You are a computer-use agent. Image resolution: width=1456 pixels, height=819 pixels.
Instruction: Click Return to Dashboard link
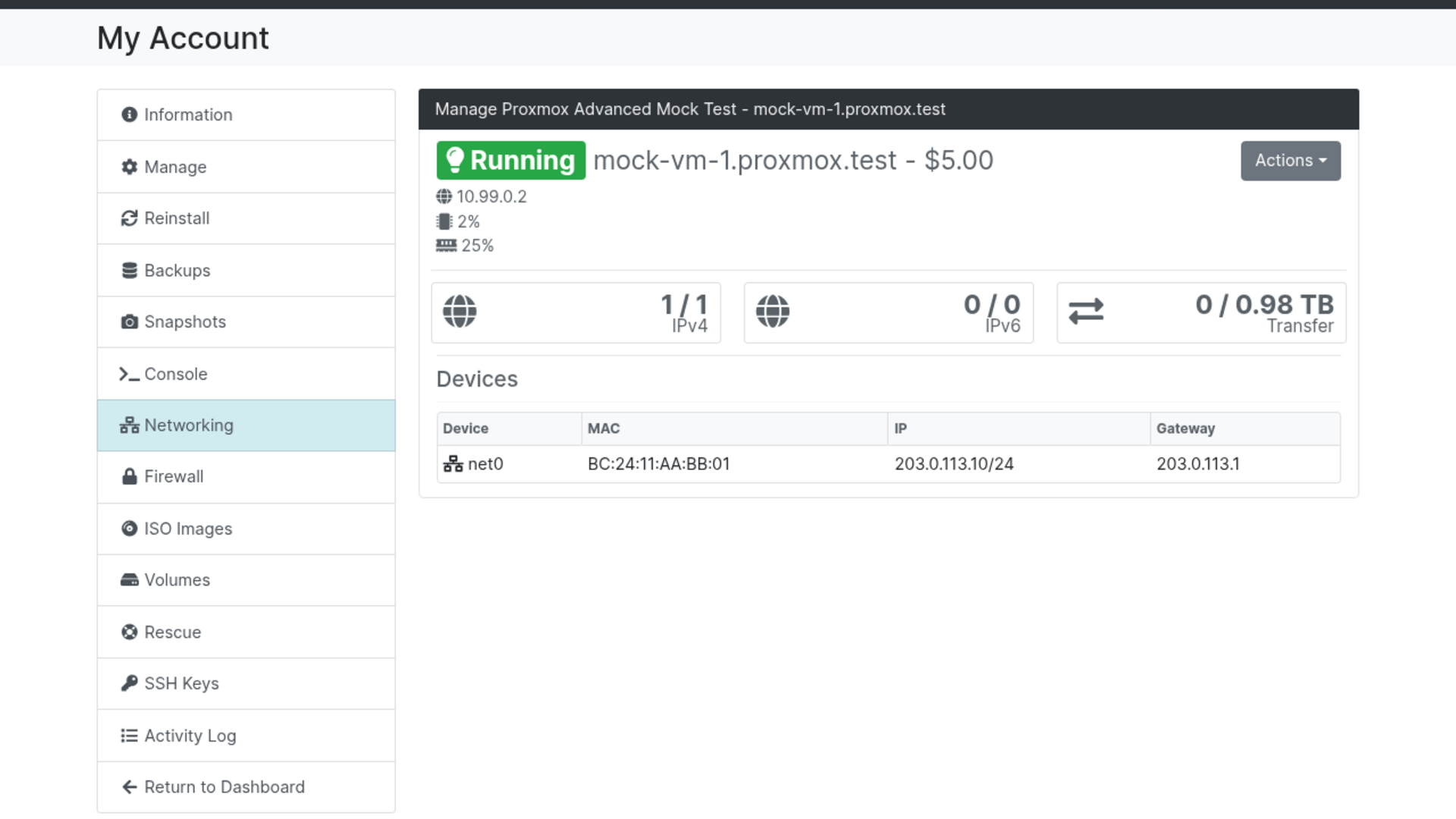(x=246, y=787)
